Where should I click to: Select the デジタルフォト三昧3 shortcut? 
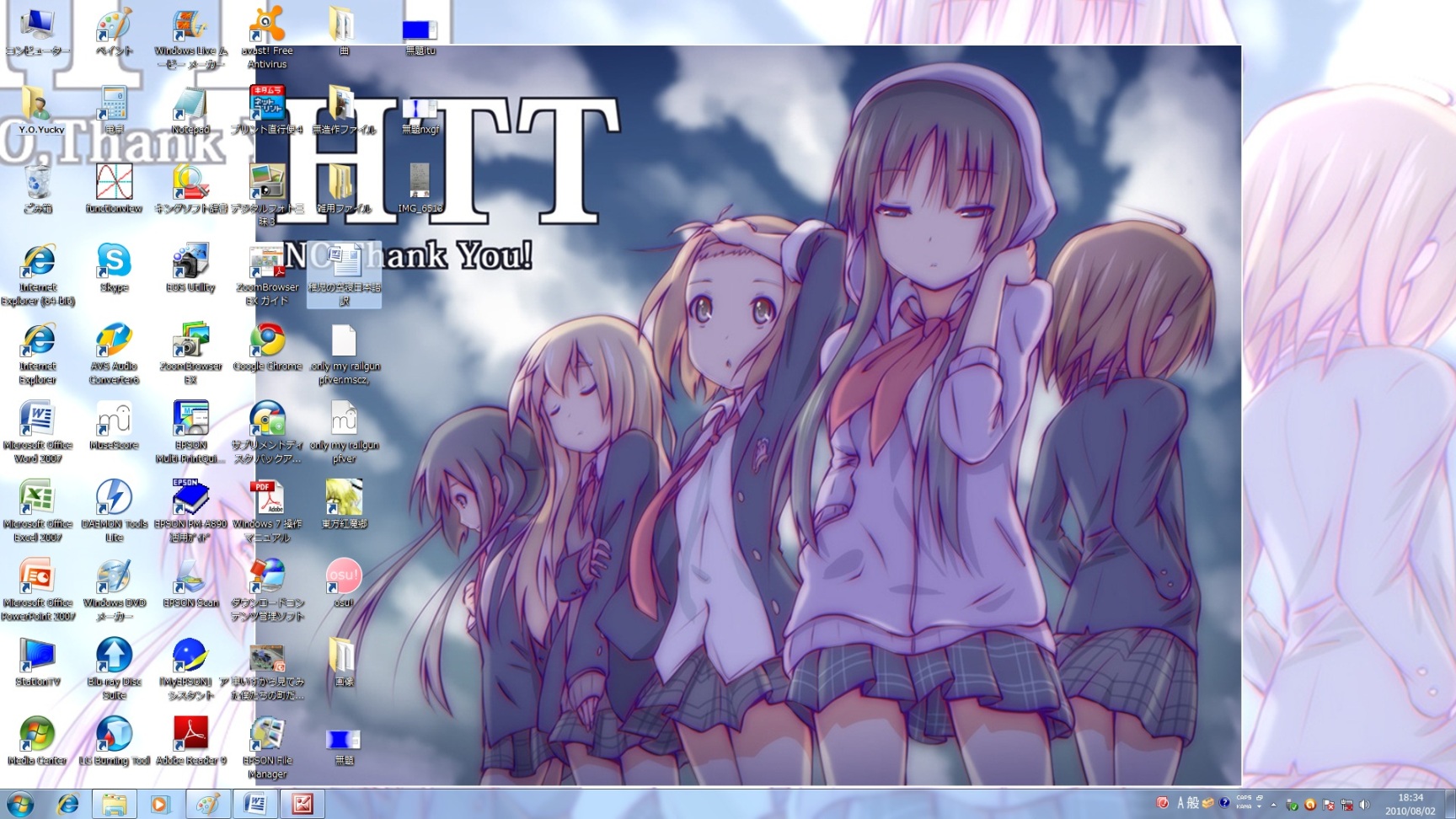pos(267,196)
